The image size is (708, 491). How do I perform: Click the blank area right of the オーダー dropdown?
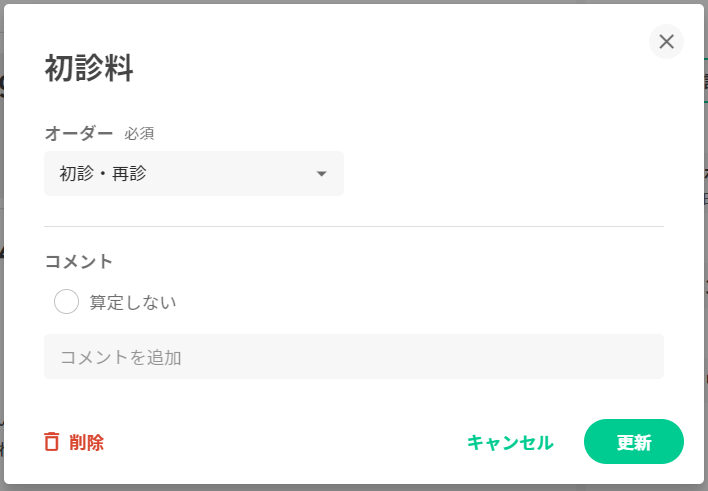click(x=500, y=174)
